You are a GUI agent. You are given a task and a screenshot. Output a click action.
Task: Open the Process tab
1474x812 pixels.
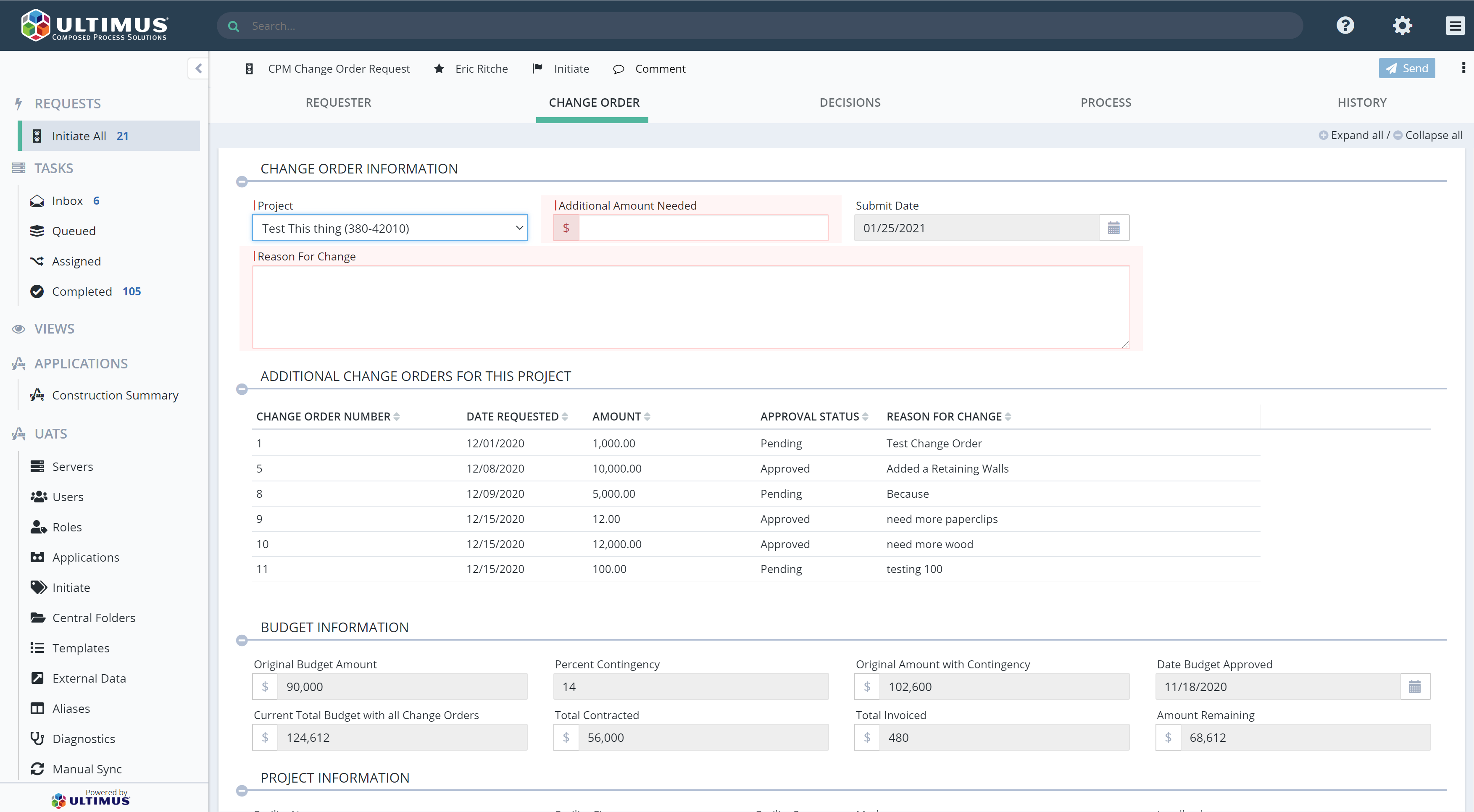point(1105,103)
